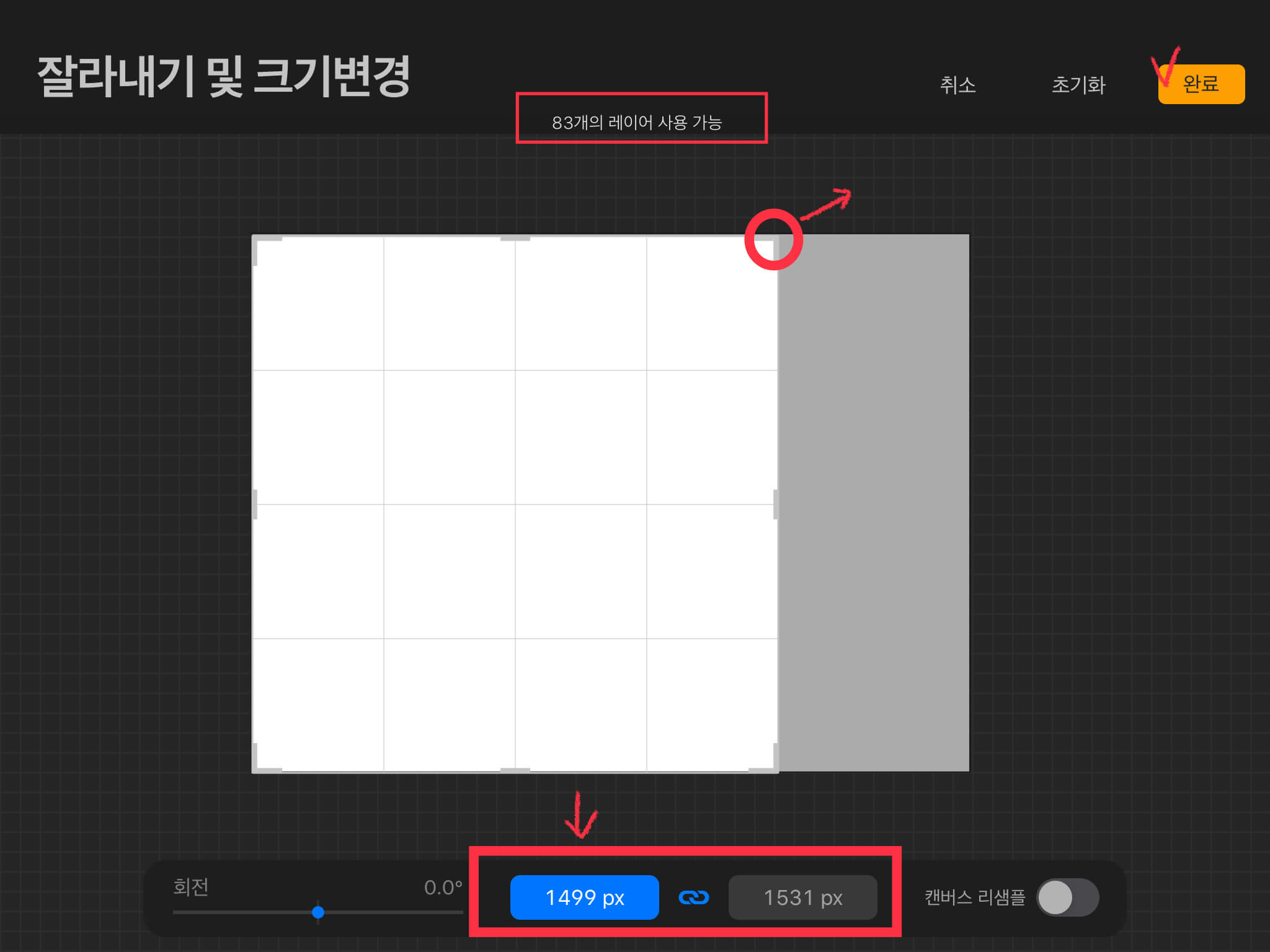Click the blue rotation slider knob
This screenshot has height=952, width=1270.
318,912
